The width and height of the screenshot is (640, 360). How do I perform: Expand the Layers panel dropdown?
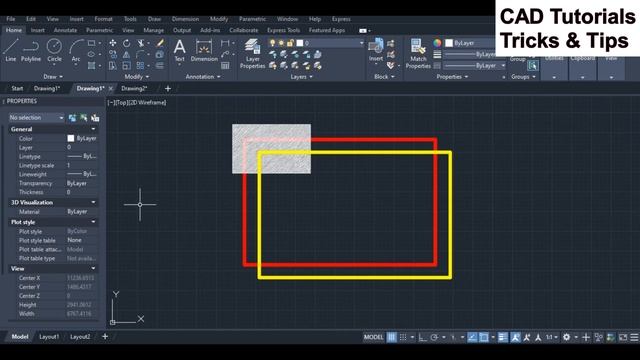pos(301,77)
